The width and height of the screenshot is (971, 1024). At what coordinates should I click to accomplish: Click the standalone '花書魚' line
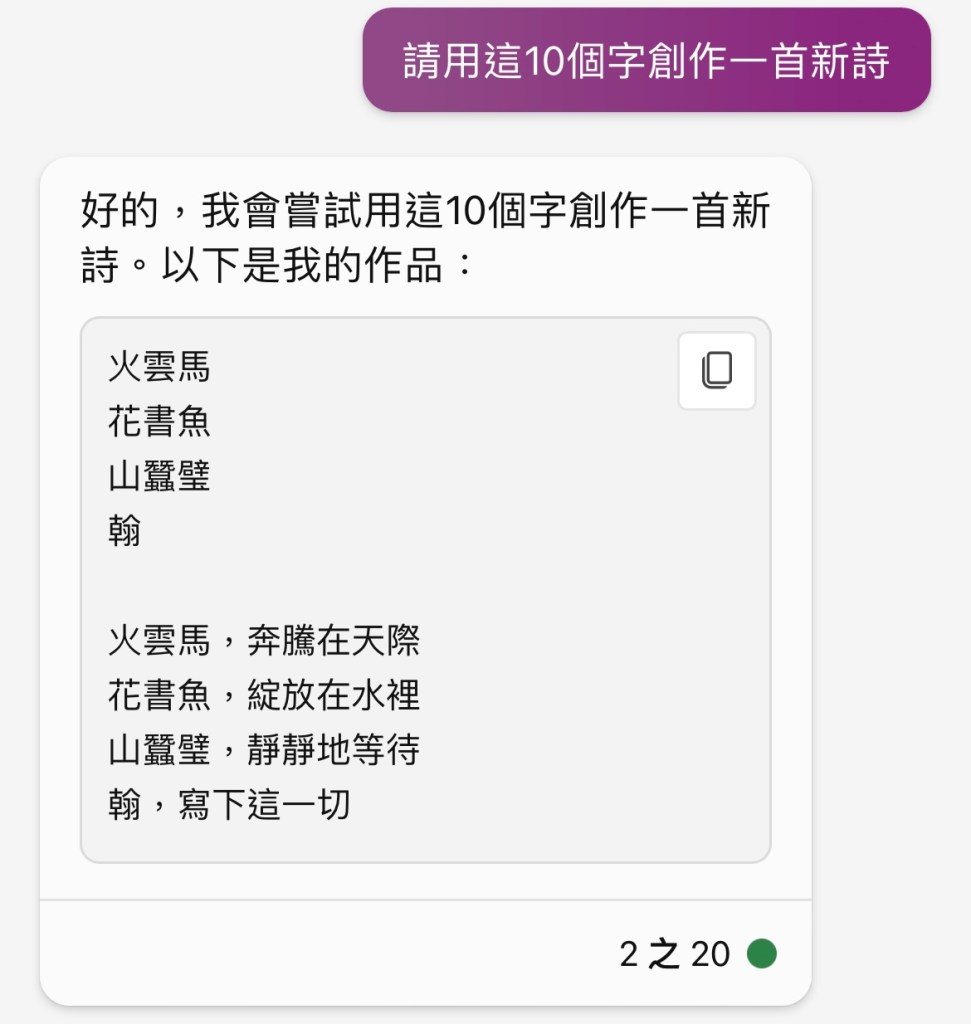pos(160,422)
